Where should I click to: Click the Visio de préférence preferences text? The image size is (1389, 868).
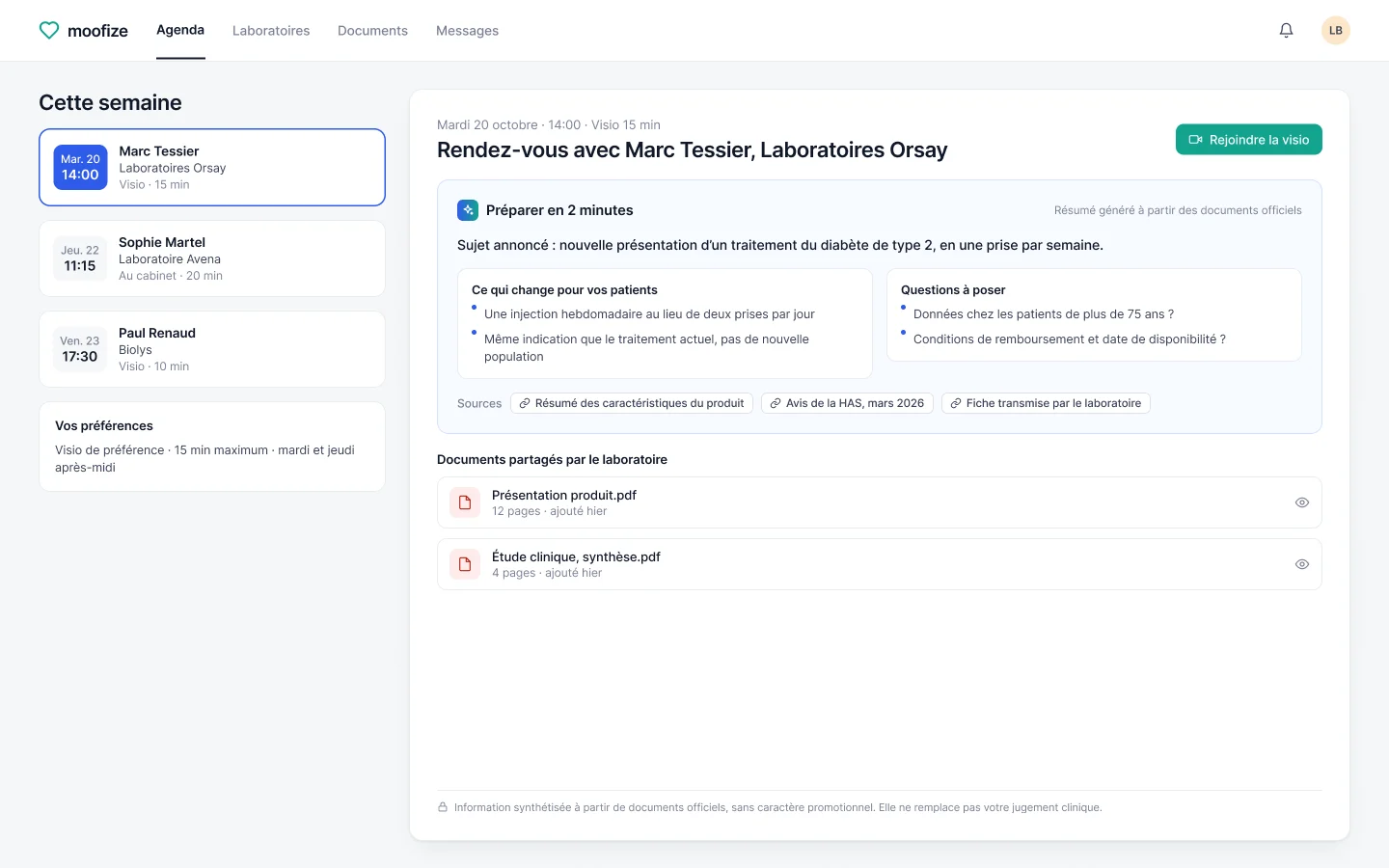[x=204, y=459]
